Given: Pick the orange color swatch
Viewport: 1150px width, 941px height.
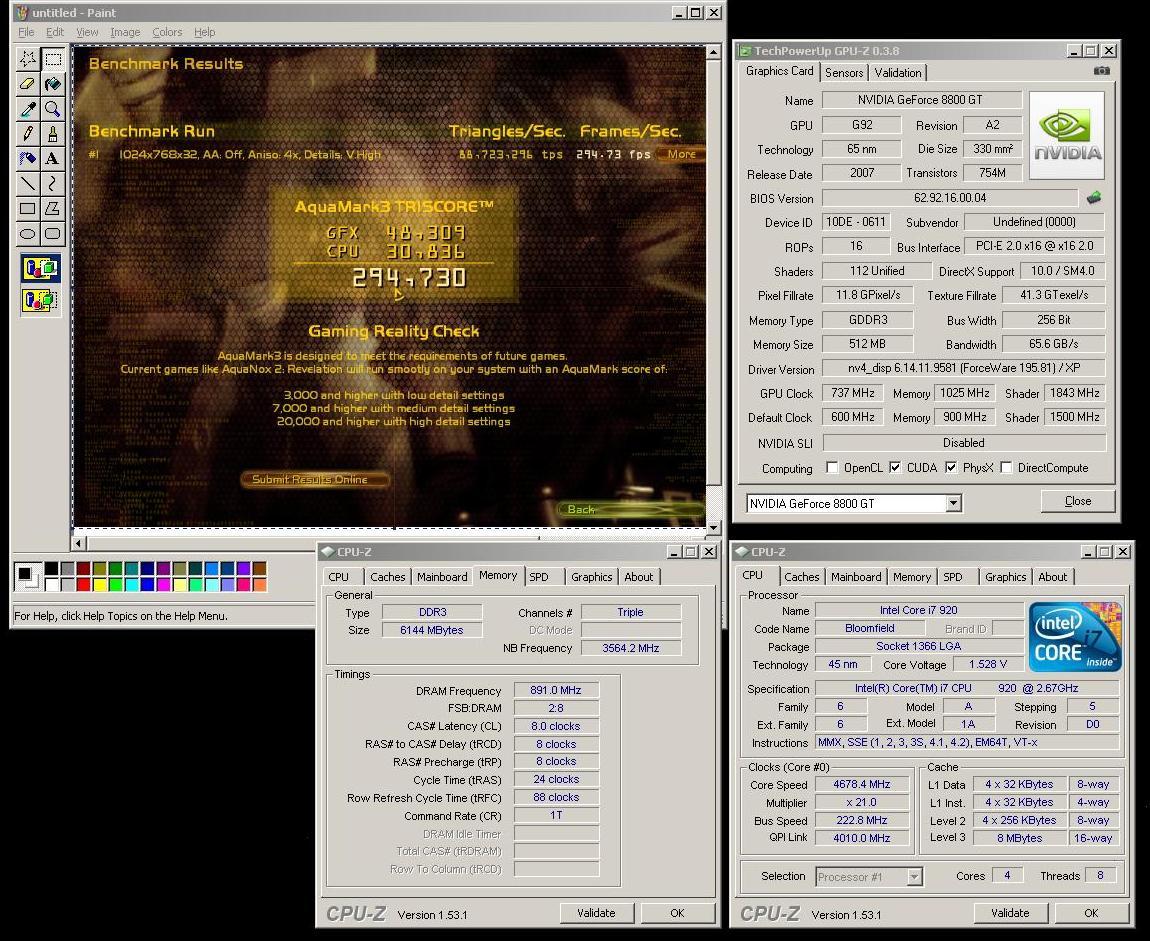Looking at the screenshot, I should tap(260, 585).
